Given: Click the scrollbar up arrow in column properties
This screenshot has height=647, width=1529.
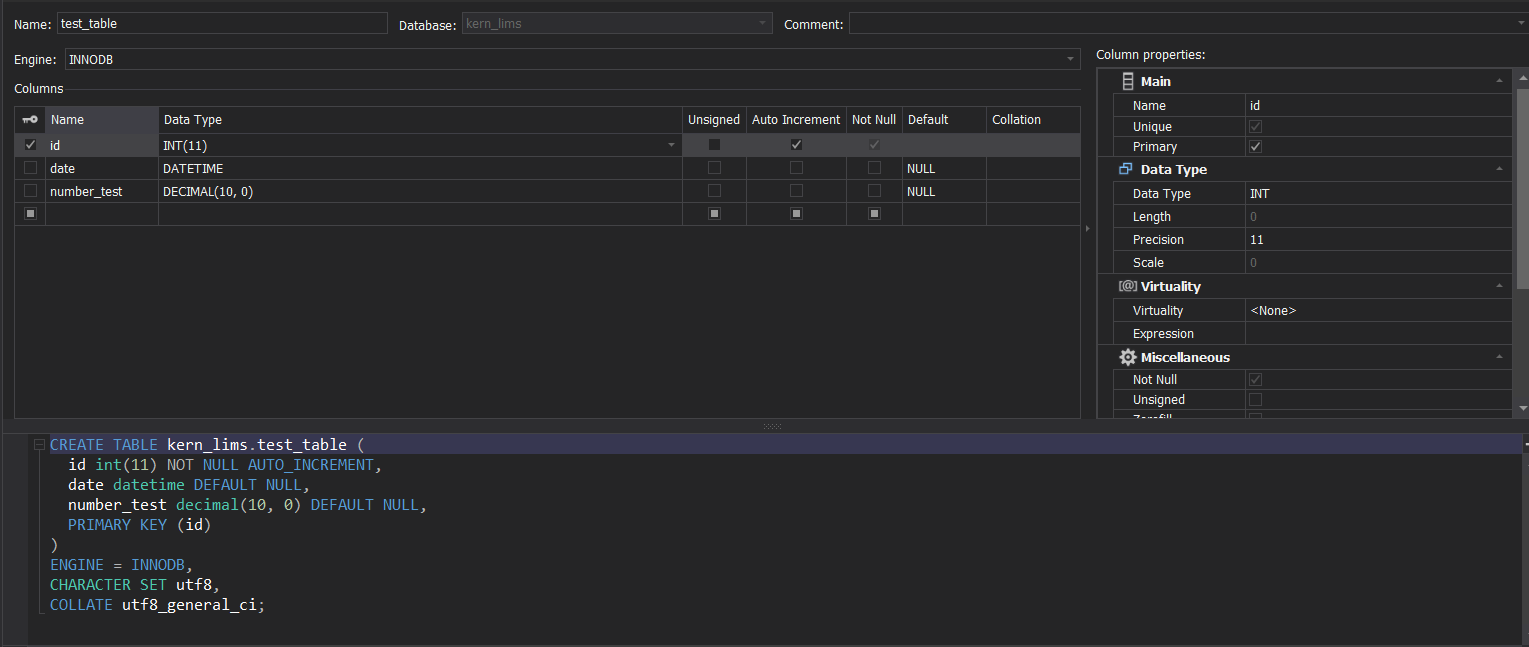Looking at the screenshot, I should (1521, 78).
